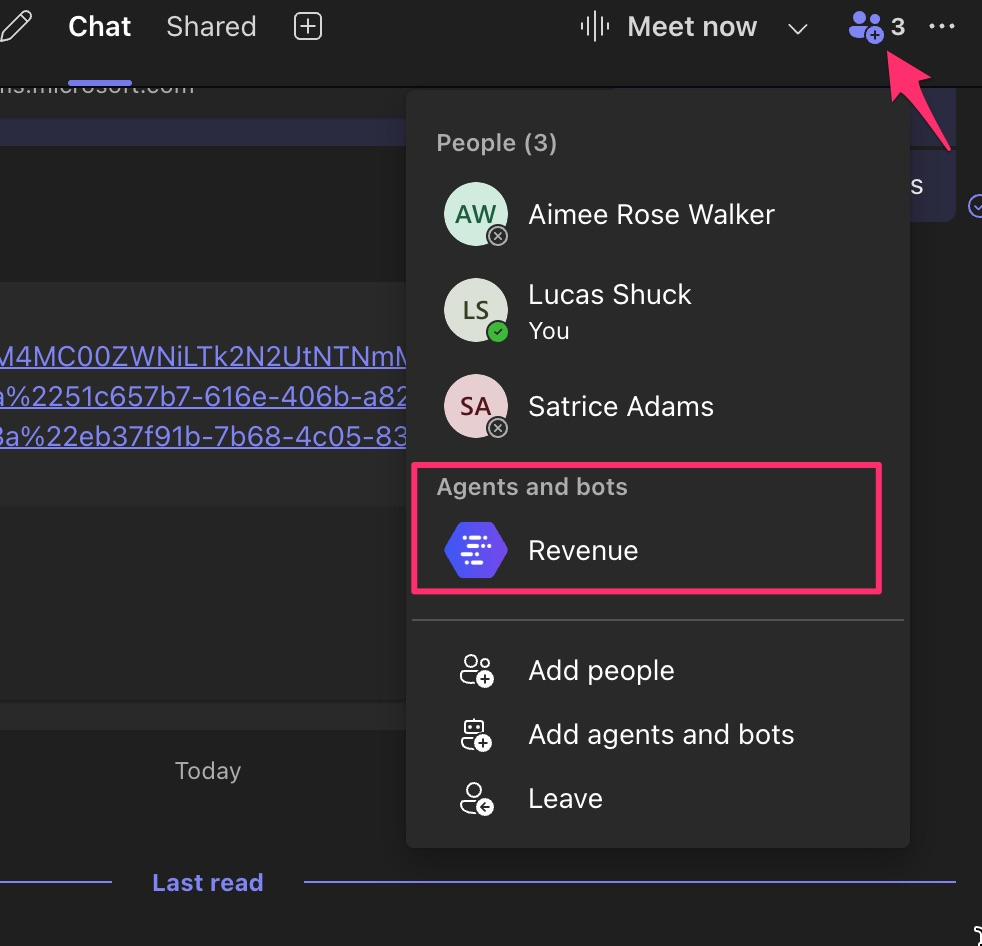Viewport: 982px width, 946px height.
Task: Choose Add agents and bots option
Action: point(661,735)
